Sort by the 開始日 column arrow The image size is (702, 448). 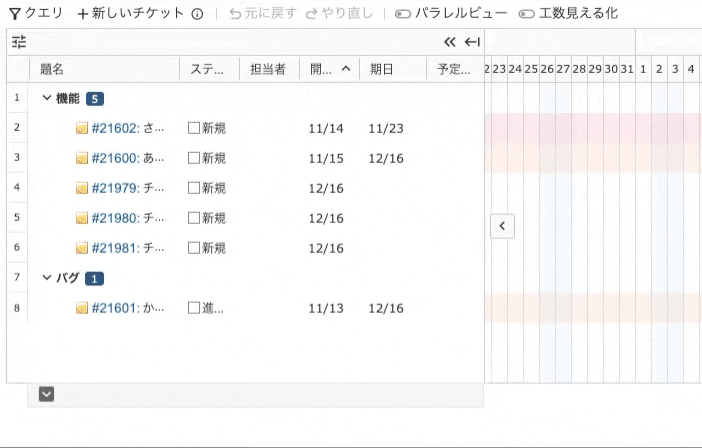coord(346,69)
